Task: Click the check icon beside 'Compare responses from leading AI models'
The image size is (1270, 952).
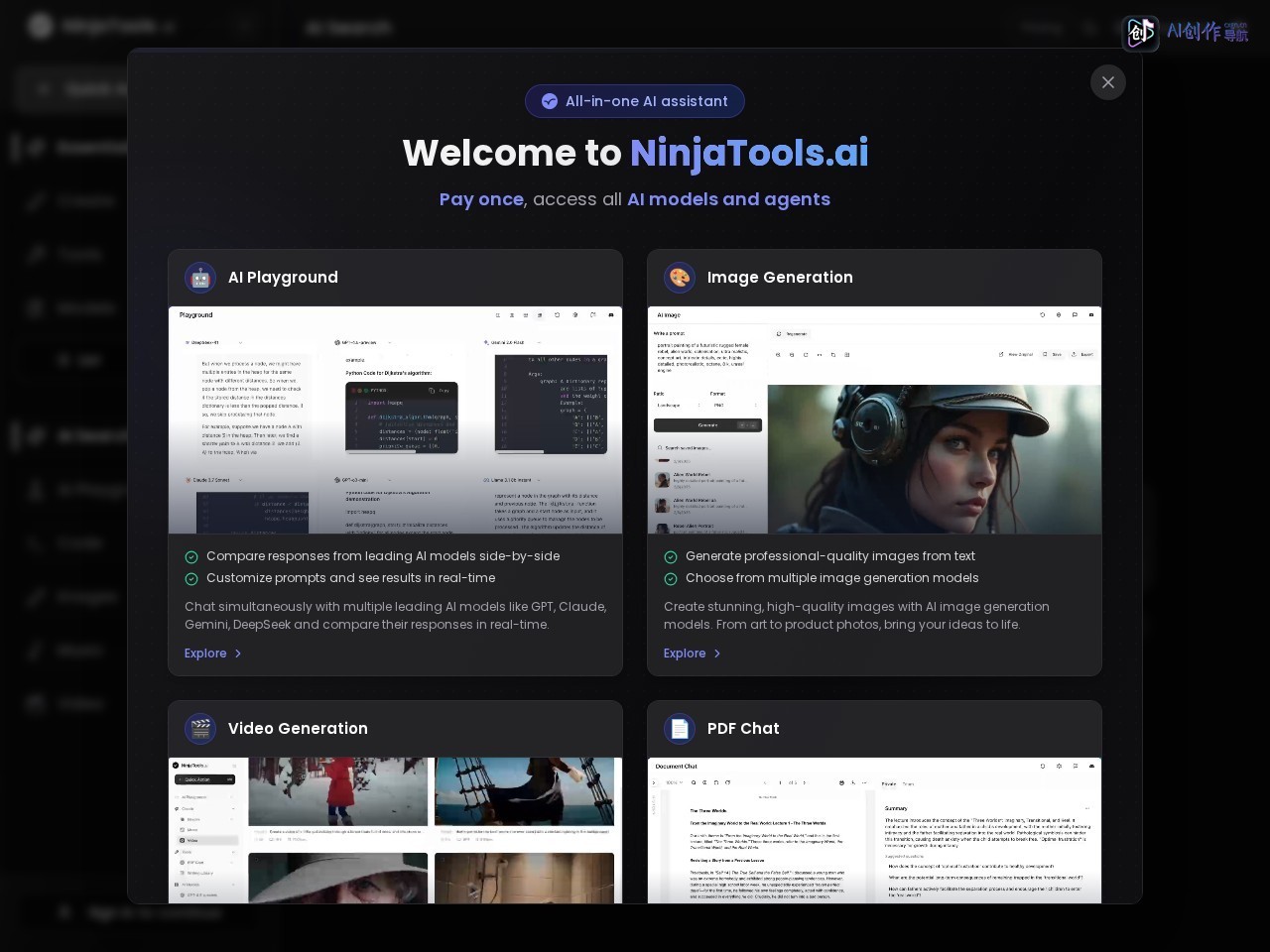Action: [191, 557]
